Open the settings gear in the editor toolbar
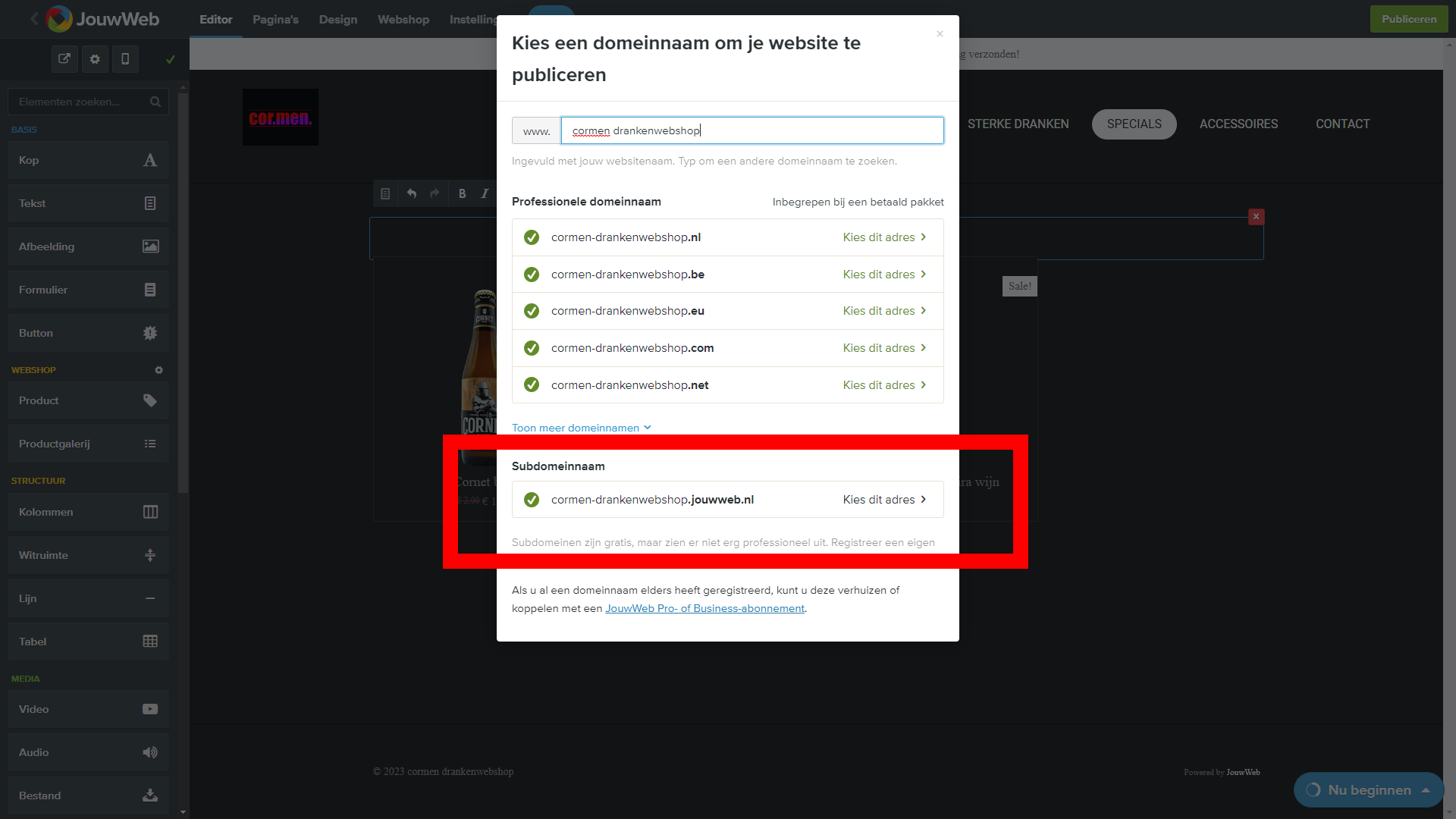 (95, 58)
